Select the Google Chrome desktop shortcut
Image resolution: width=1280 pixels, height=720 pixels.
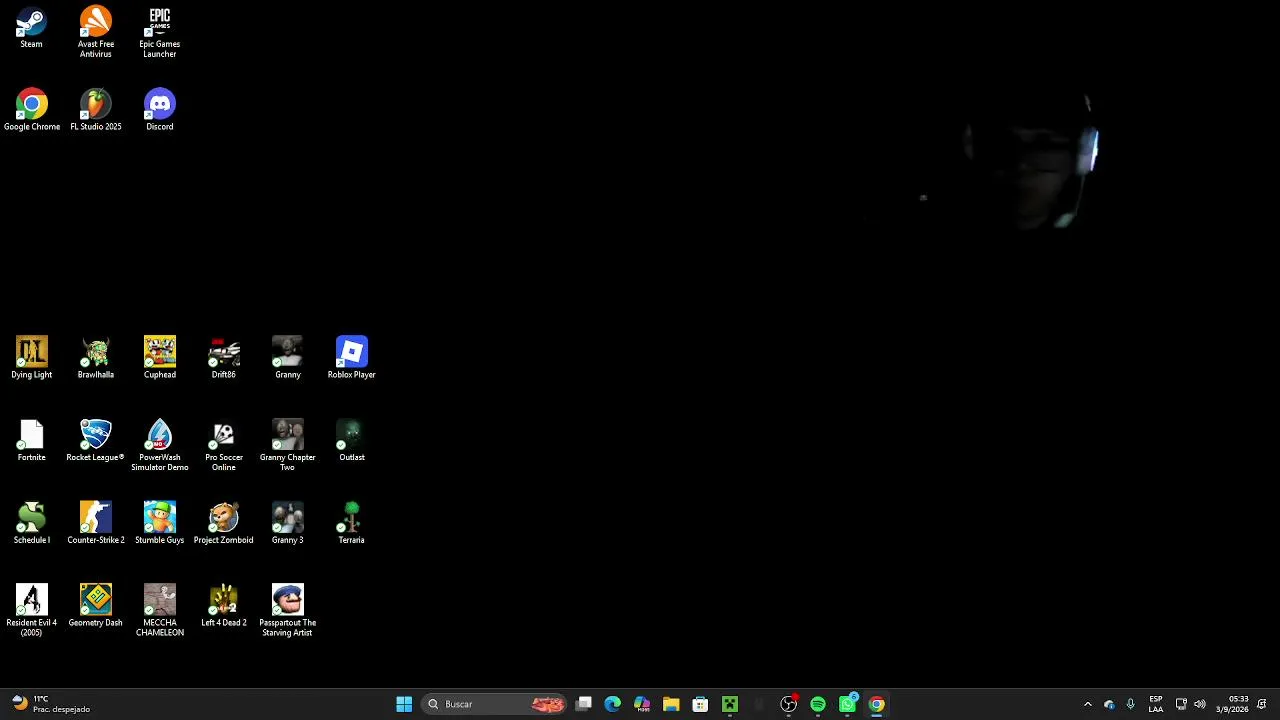click(32, 110)
